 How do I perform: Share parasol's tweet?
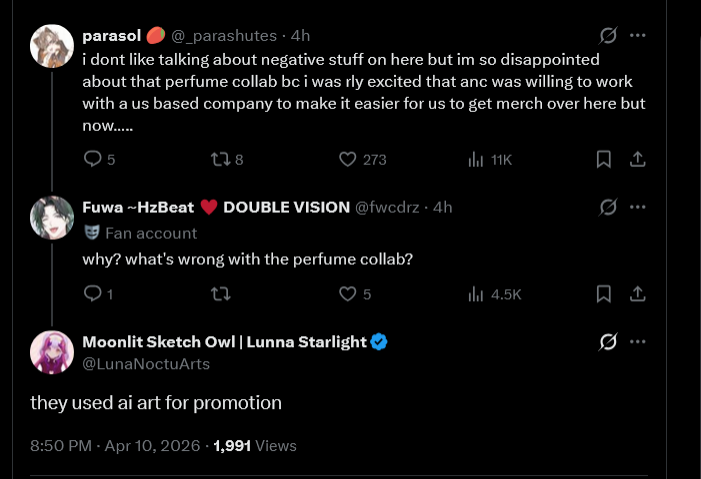coord(637,159)
